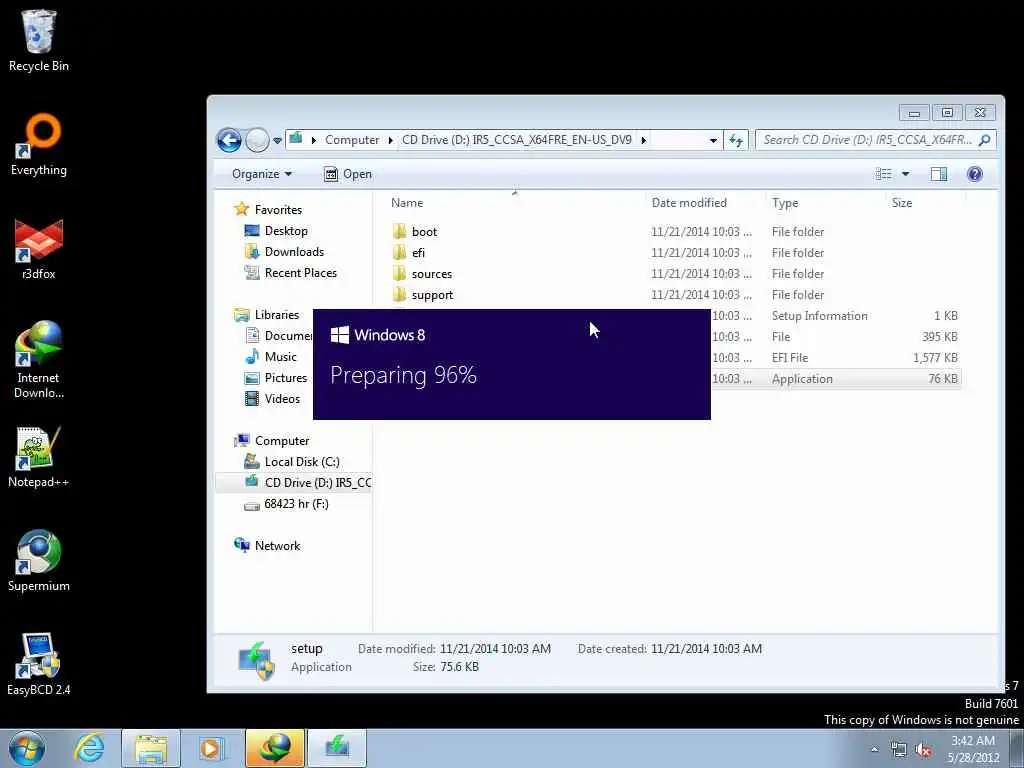This screenshot has width=1024, height=768.
Task: Select the 395 KB File row
Action: click(x=836, y=337)
